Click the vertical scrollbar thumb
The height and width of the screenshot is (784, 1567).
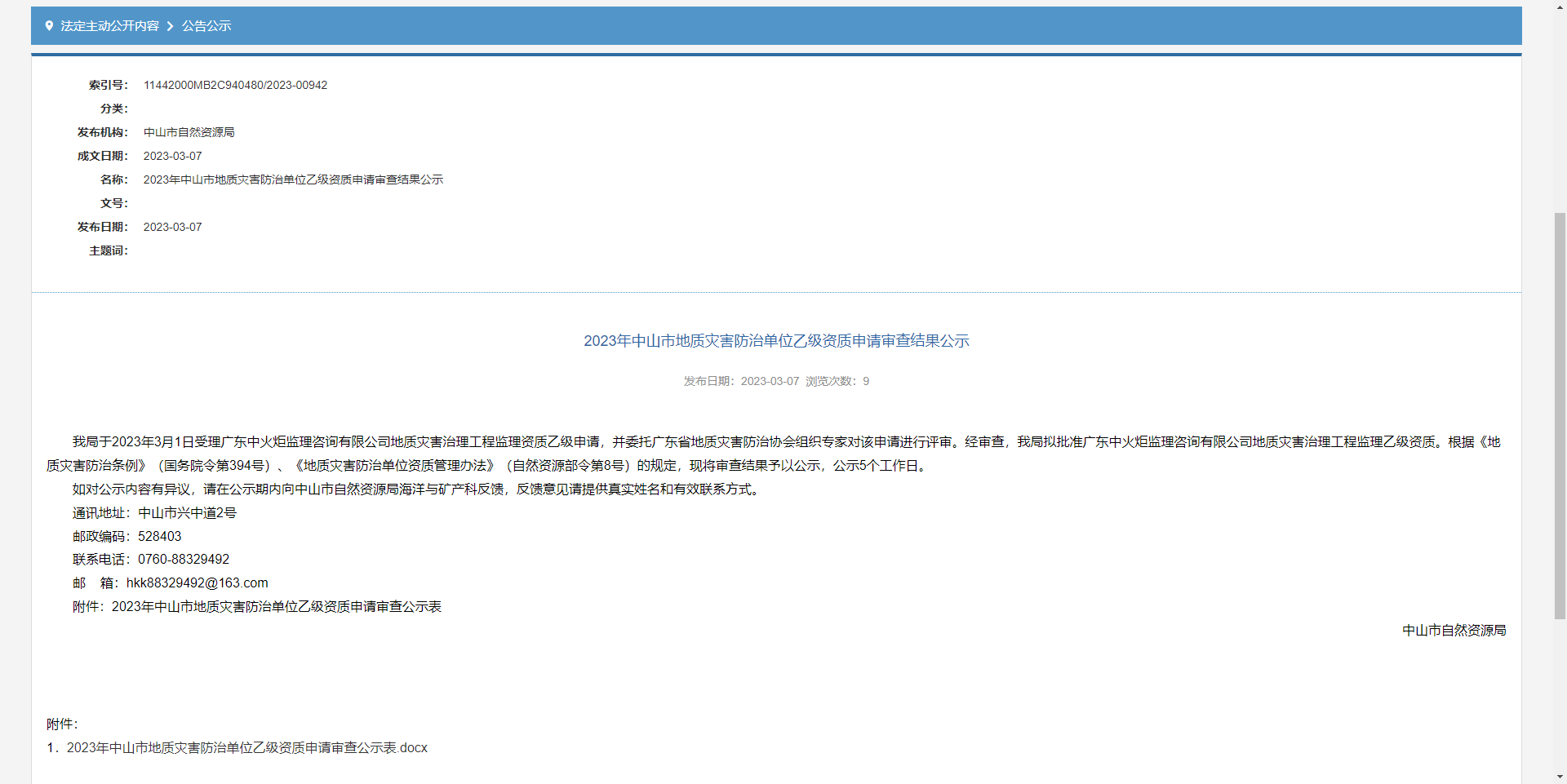pyautogui.click(x=1560, y=416)
